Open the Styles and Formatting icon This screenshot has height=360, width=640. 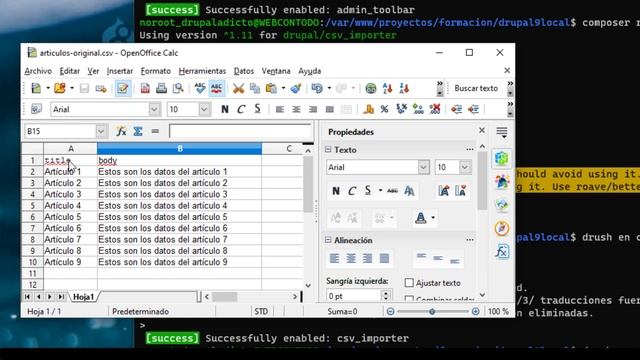[36, 109]
